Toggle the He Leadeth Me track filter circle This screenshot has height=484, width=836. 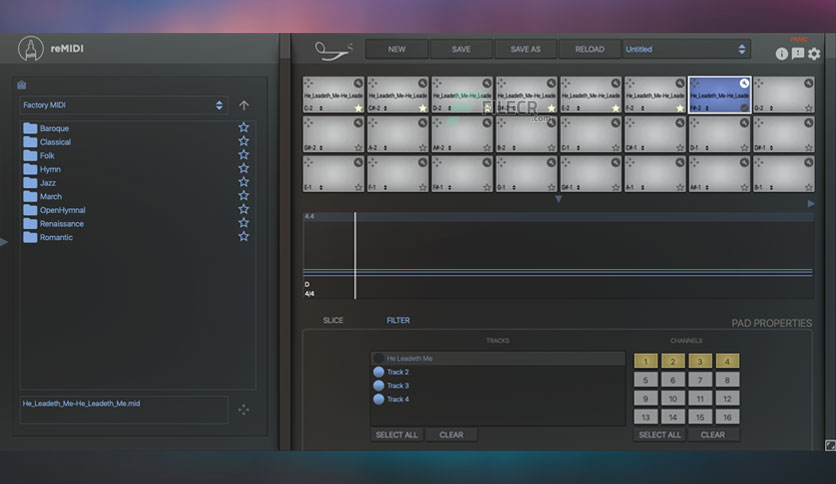379,358
